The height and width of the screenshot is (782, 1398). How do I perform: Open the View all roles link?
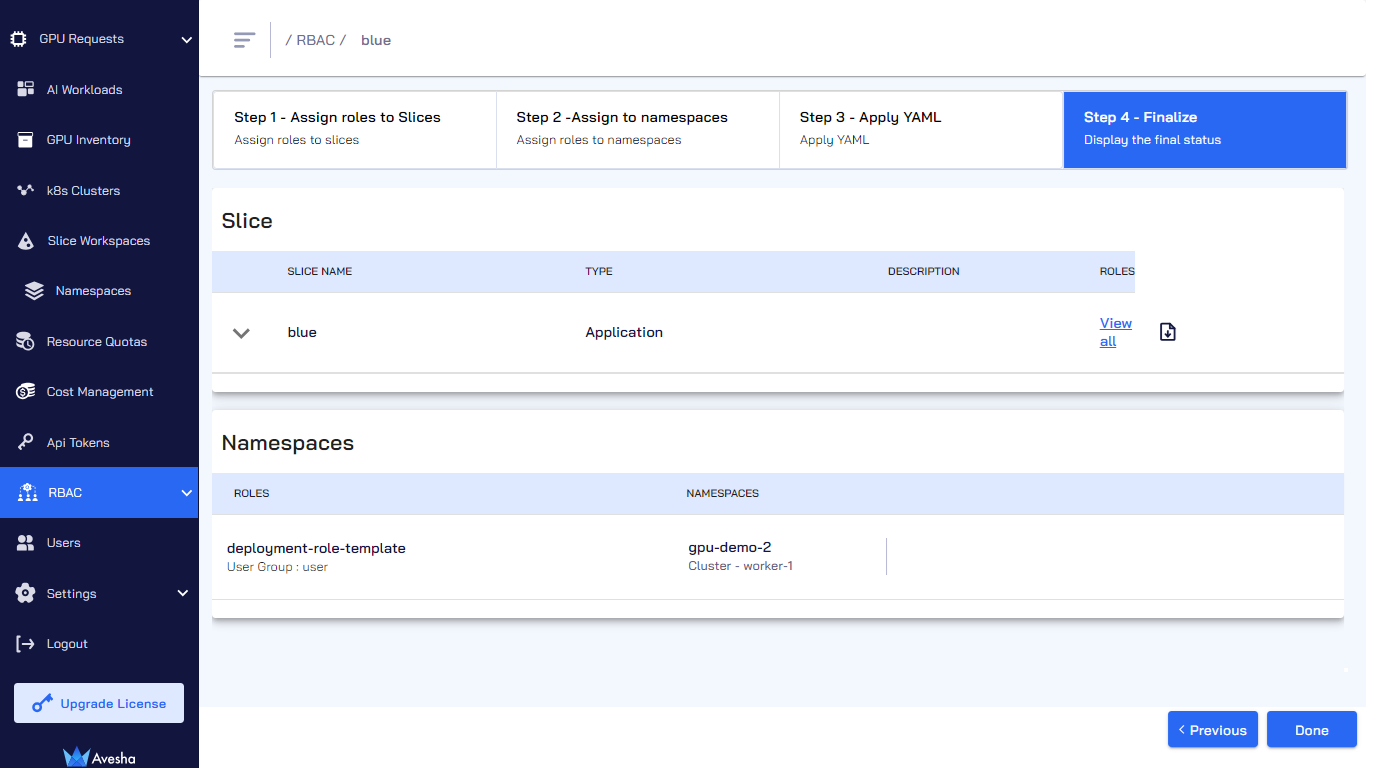(1115, 332)
